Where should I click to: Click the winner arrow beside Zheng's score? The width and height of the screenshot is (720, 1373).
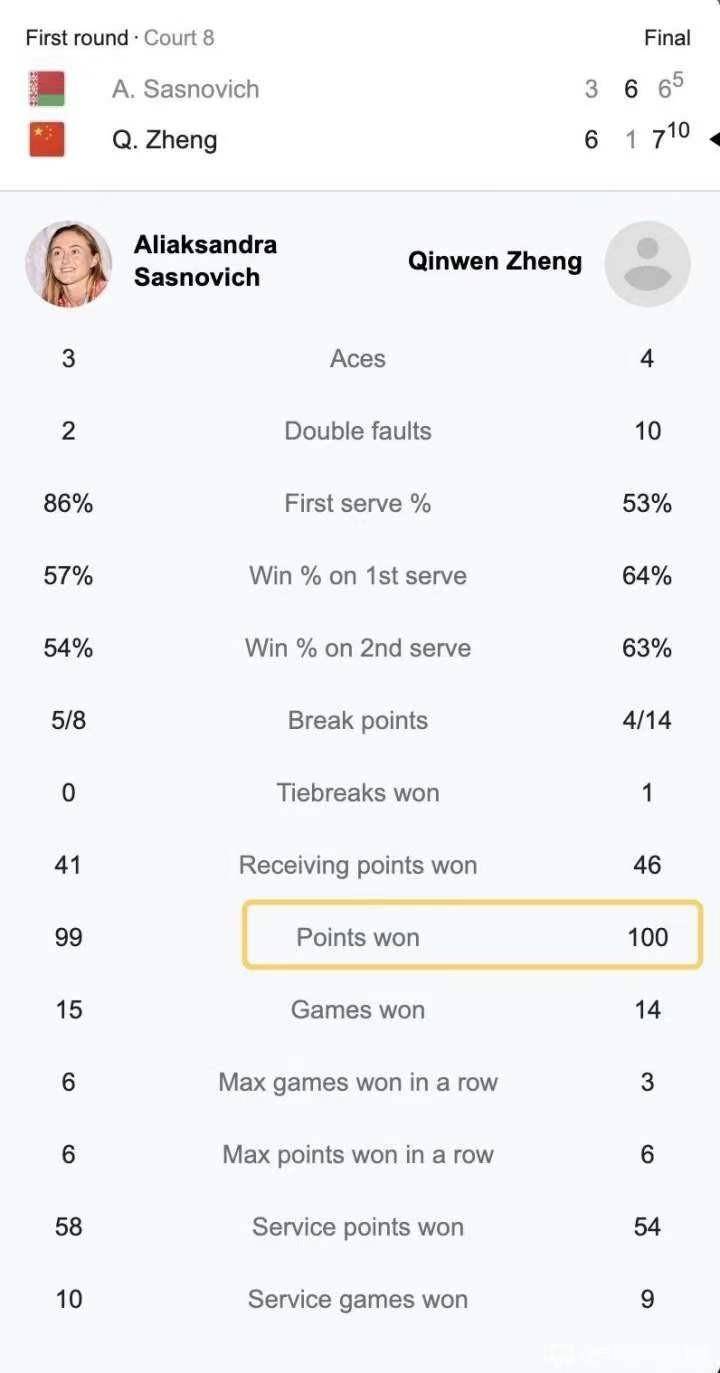coord(713,140)
